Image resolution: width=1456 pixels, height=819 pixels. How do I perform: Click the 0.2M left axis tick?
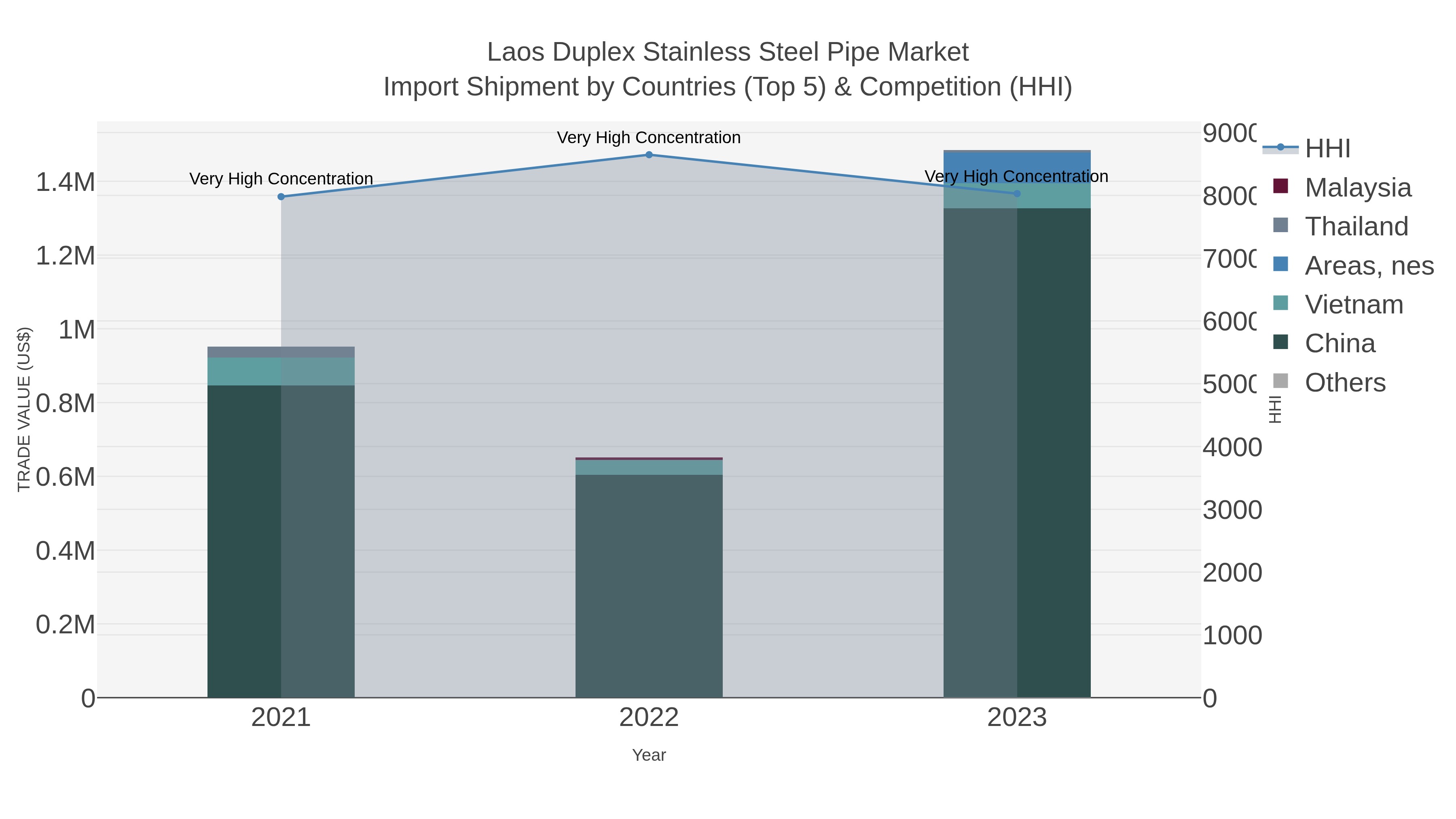[66, 624]
